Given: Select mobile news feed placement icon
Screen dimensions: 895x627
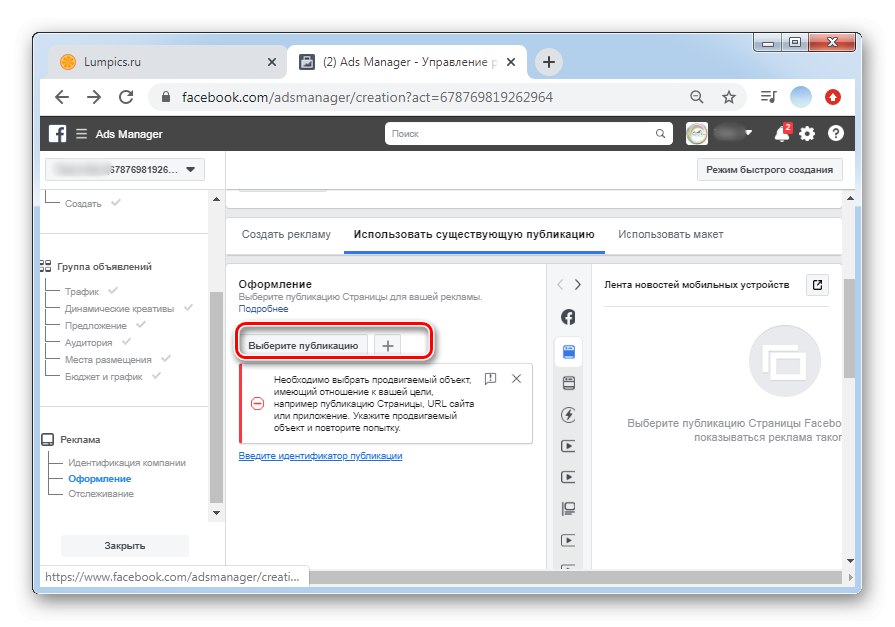Looking at the screenshot, I should click(569, 352).
